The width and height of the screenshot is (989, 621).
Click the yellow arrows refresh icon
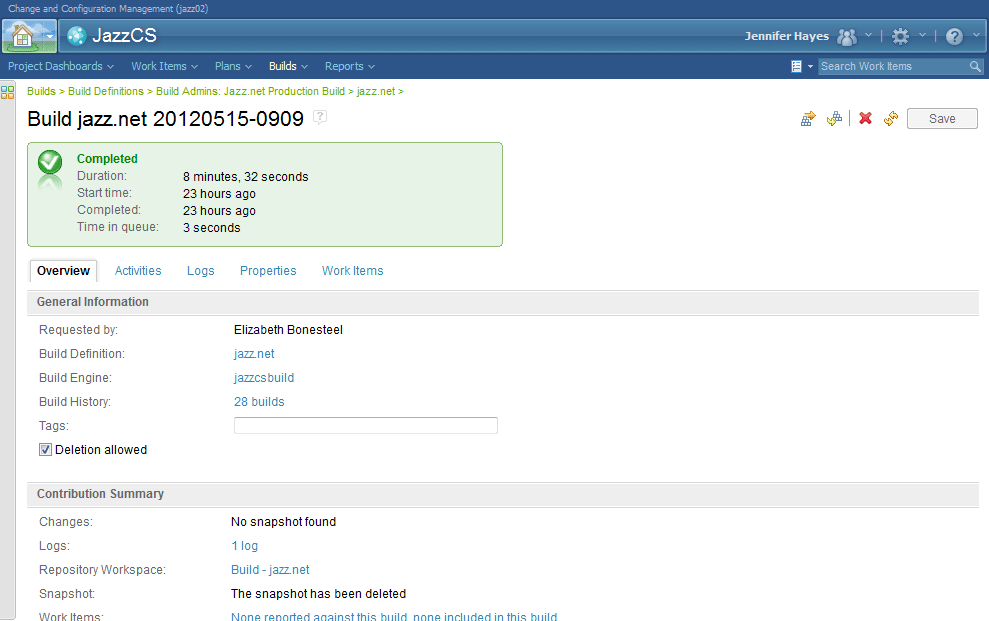tap(891, 119)
